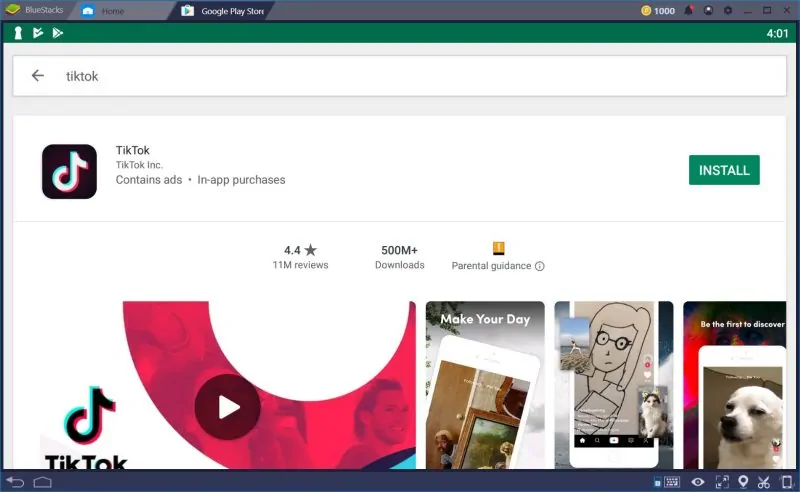Toggle fullscreen icon in bottom bar

point(722,482)
